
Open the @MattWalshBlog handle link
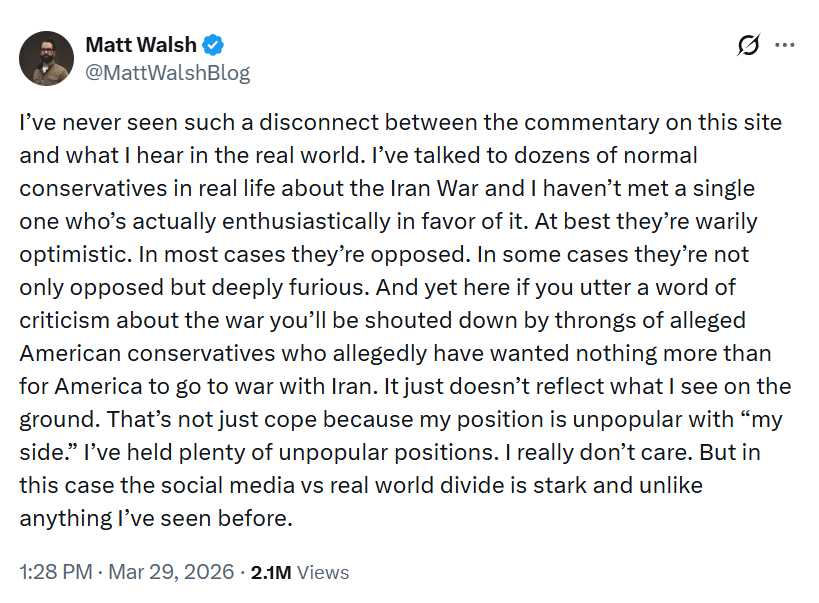click(x=168, y=73)
